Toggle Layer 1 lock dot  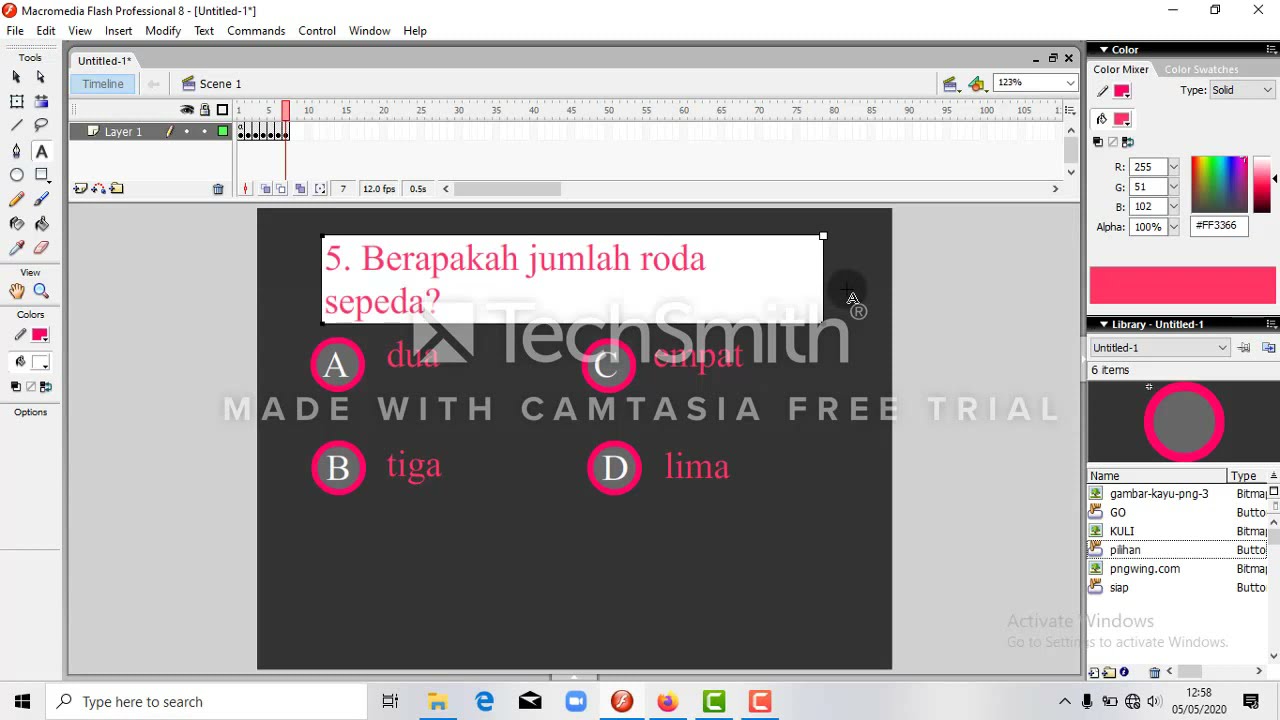click(x=205, y=131)
